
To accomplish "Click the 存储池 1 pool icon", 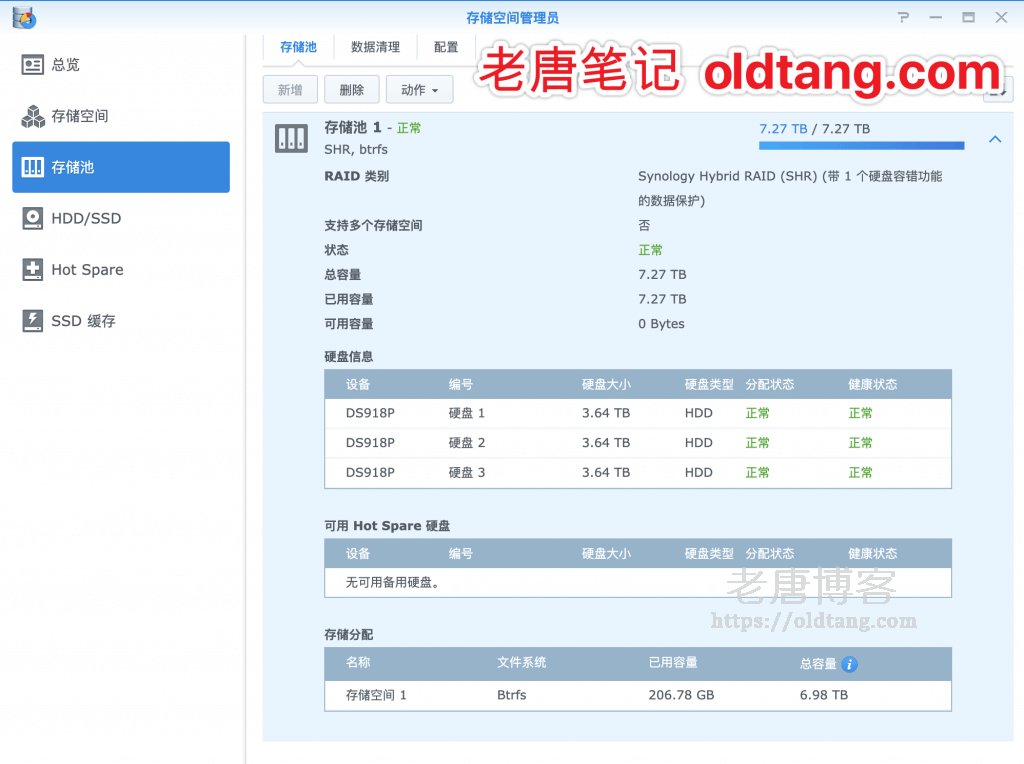I will [291, 138].
